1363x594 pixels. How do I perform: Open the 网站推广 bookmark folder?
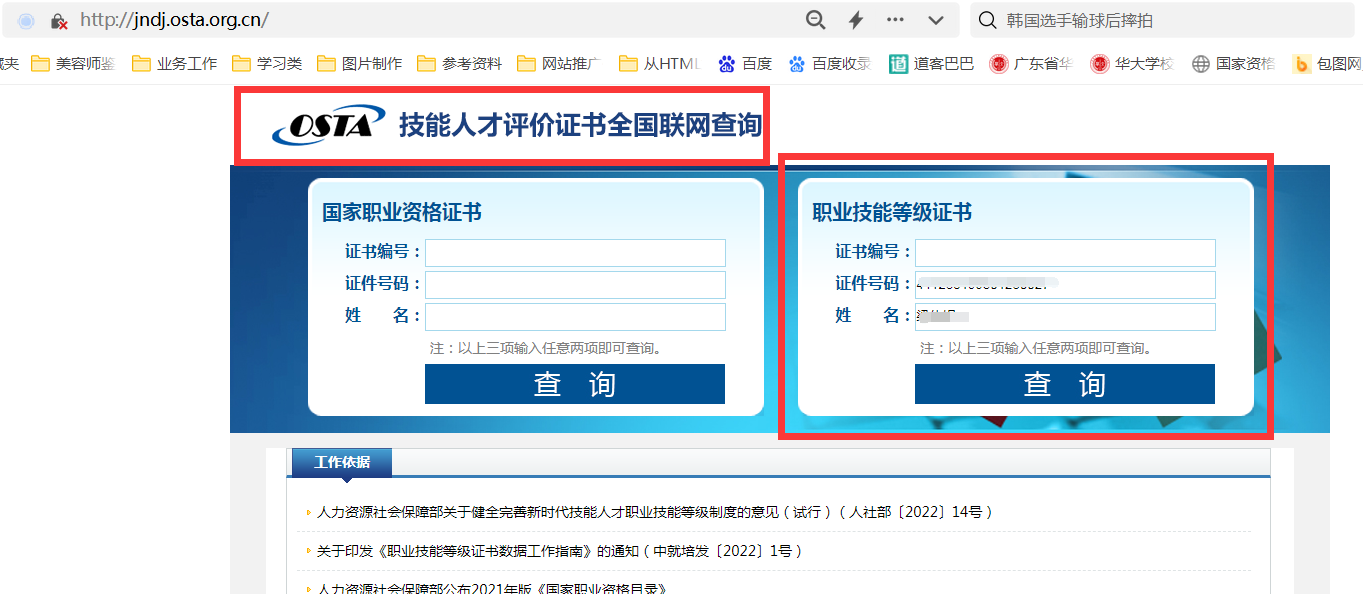tap(558, 64)
